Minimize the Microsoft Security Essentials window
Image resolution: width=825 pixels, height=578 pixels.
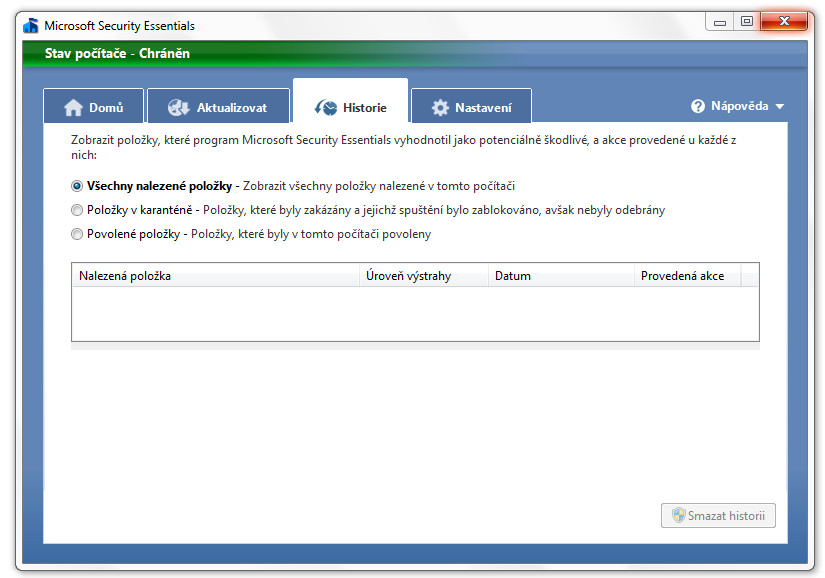720,22
